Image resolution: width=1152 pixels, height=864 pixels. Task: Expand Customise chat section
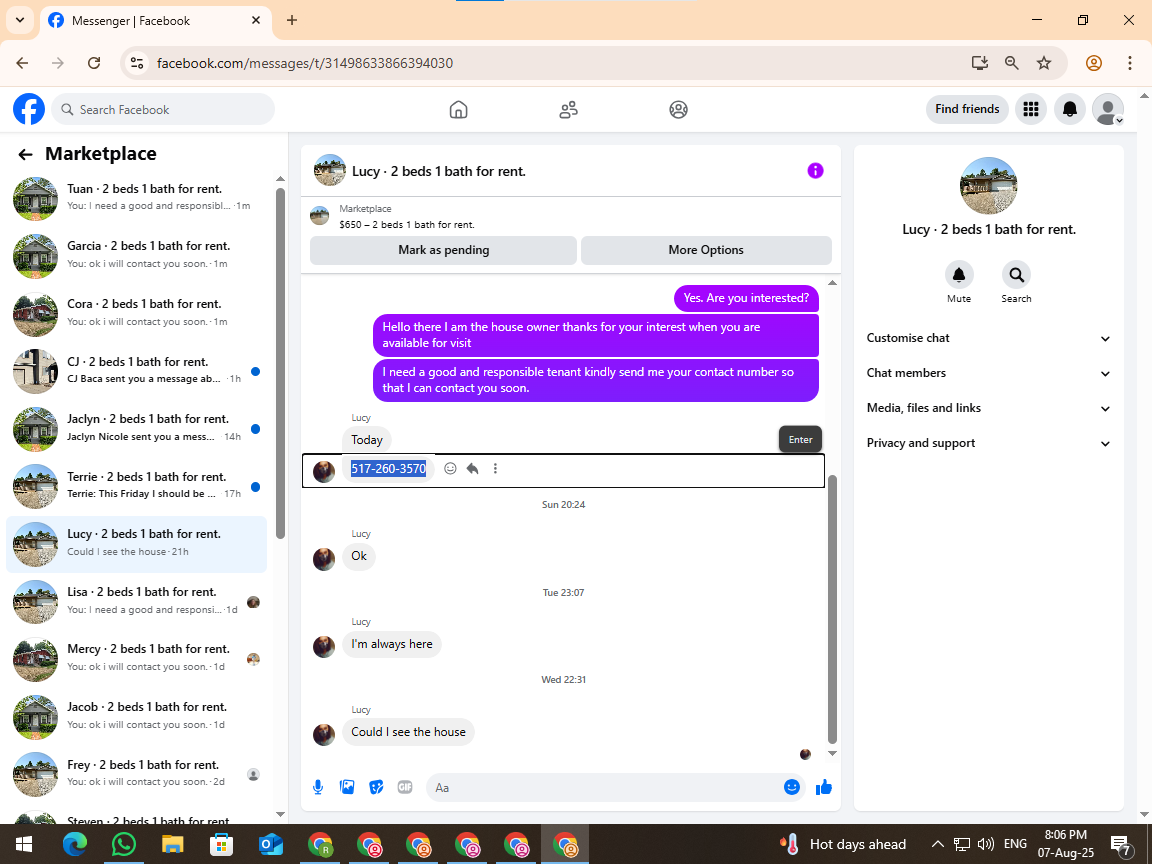(x=988, y=338)
